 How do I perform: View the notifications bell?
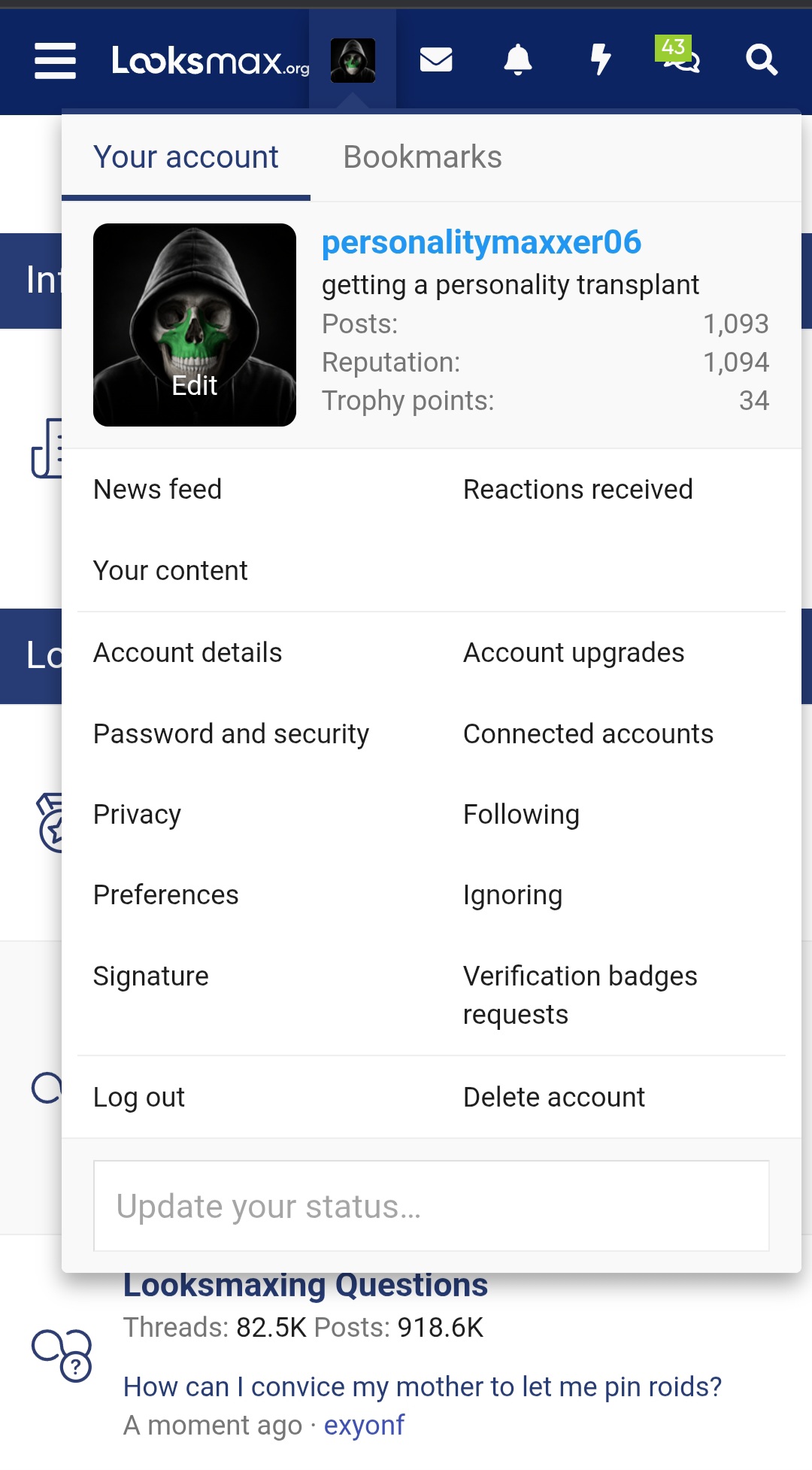click(518, 62)
